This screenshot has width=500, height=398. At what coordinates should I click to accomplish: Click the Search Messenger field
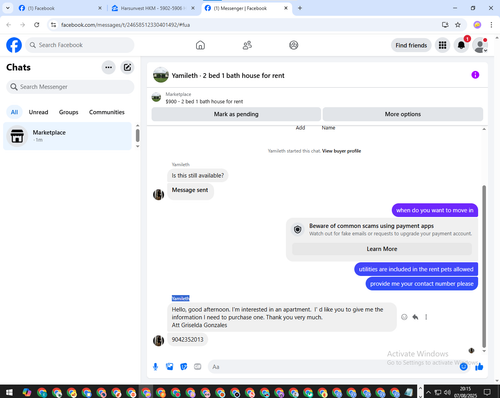tap(70, 87)
